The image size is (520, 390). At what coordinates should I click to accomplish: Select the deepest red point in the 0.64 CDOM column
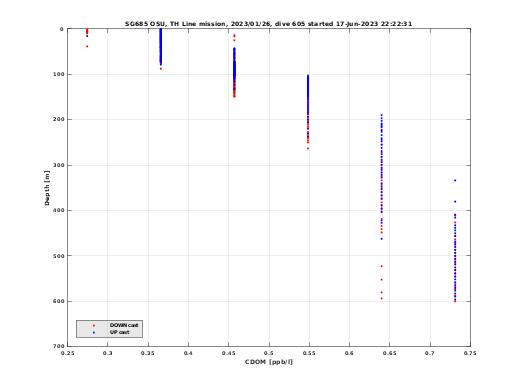coord(382,298)
